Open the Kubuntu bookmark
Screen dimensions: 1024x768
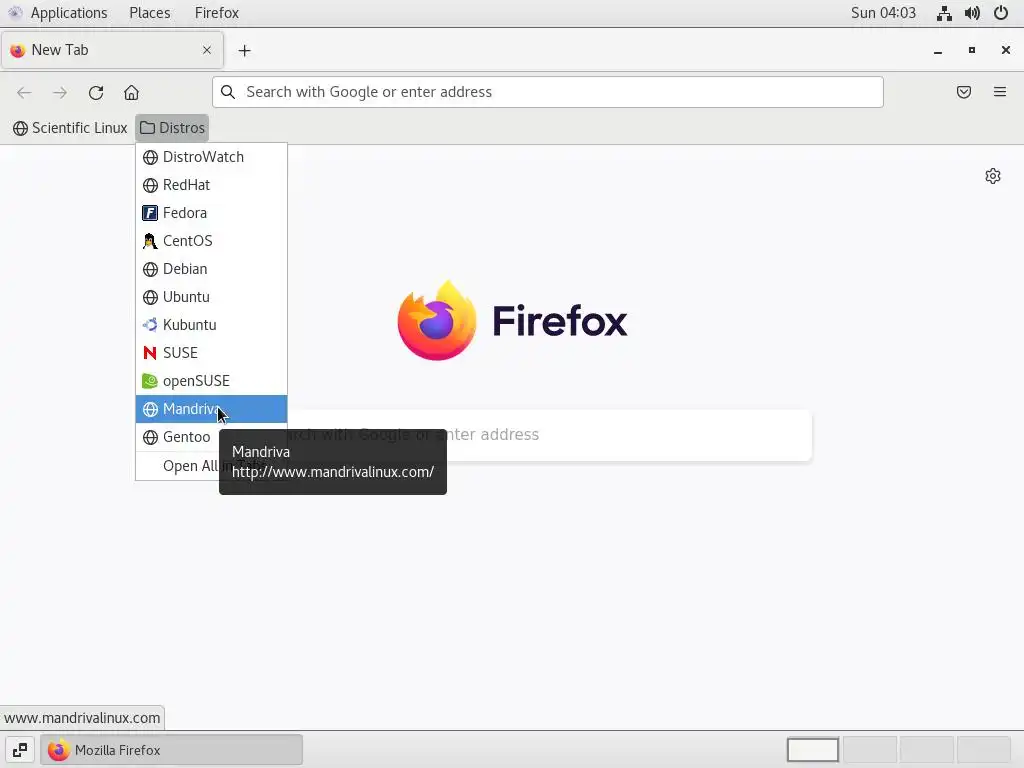click(x=211, y=325)
